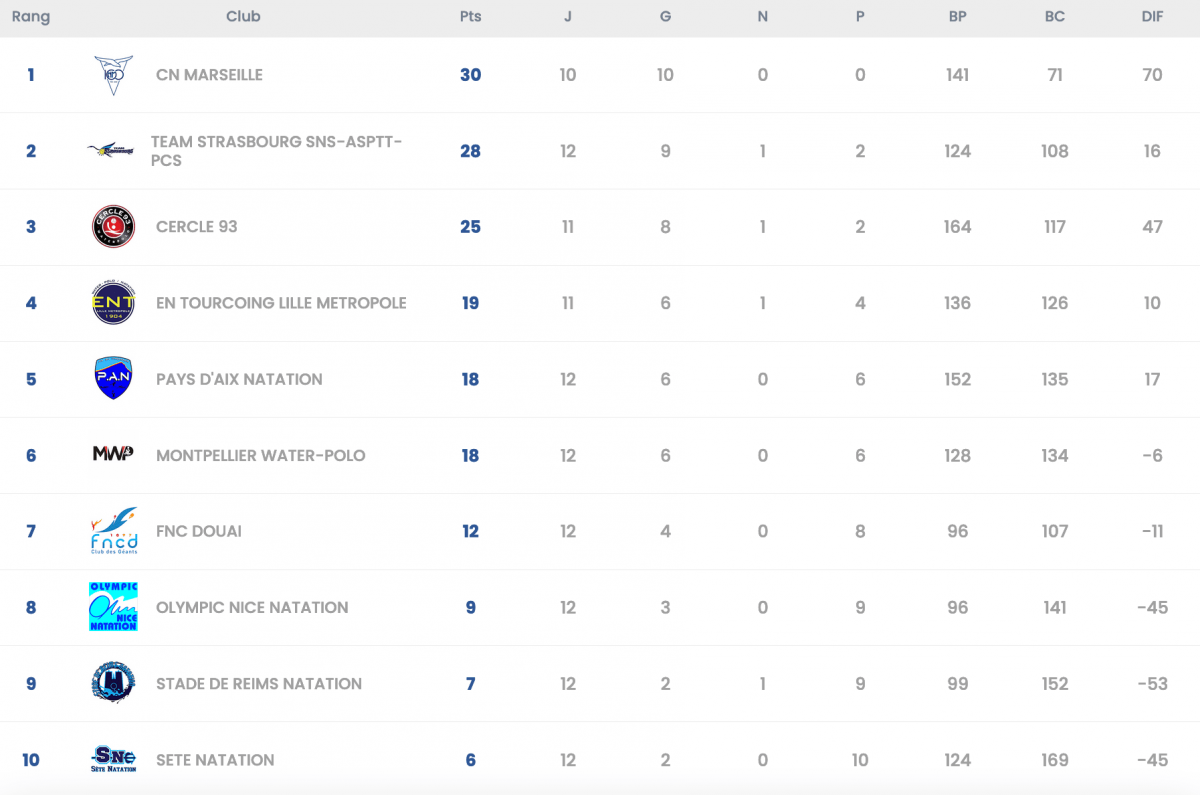Select the Olympic Nice Natation logo

pos(113,607)
